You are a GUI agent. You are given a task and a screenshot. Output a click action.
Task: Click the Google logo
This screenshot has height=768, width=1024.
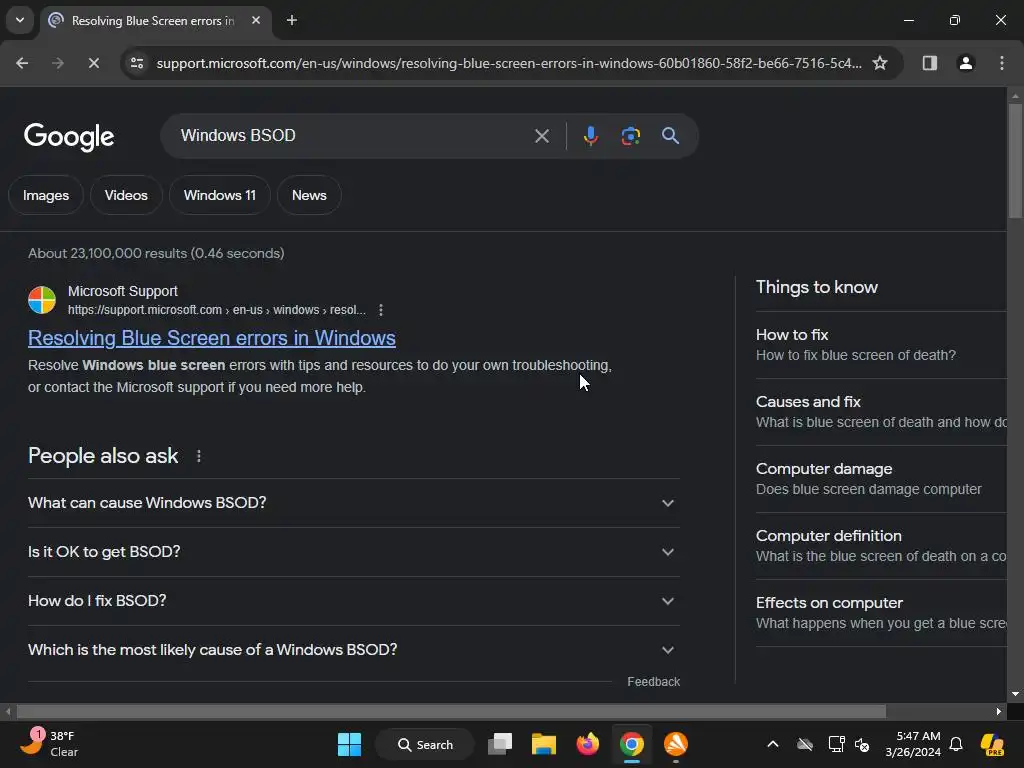click(69, 136)
